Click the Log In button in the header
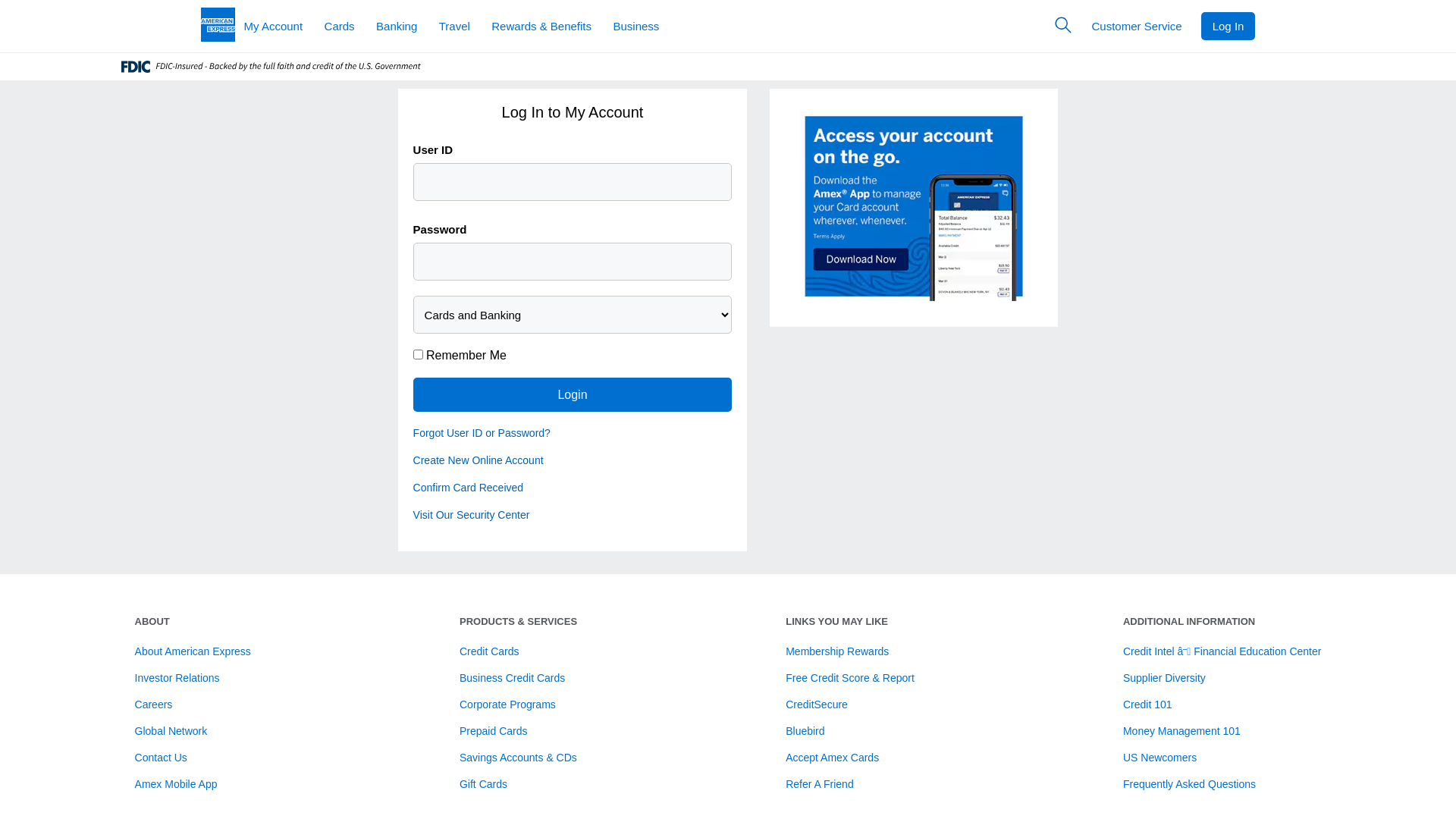This screenshot has width=1456, height=819. (x=1227, y=27)
